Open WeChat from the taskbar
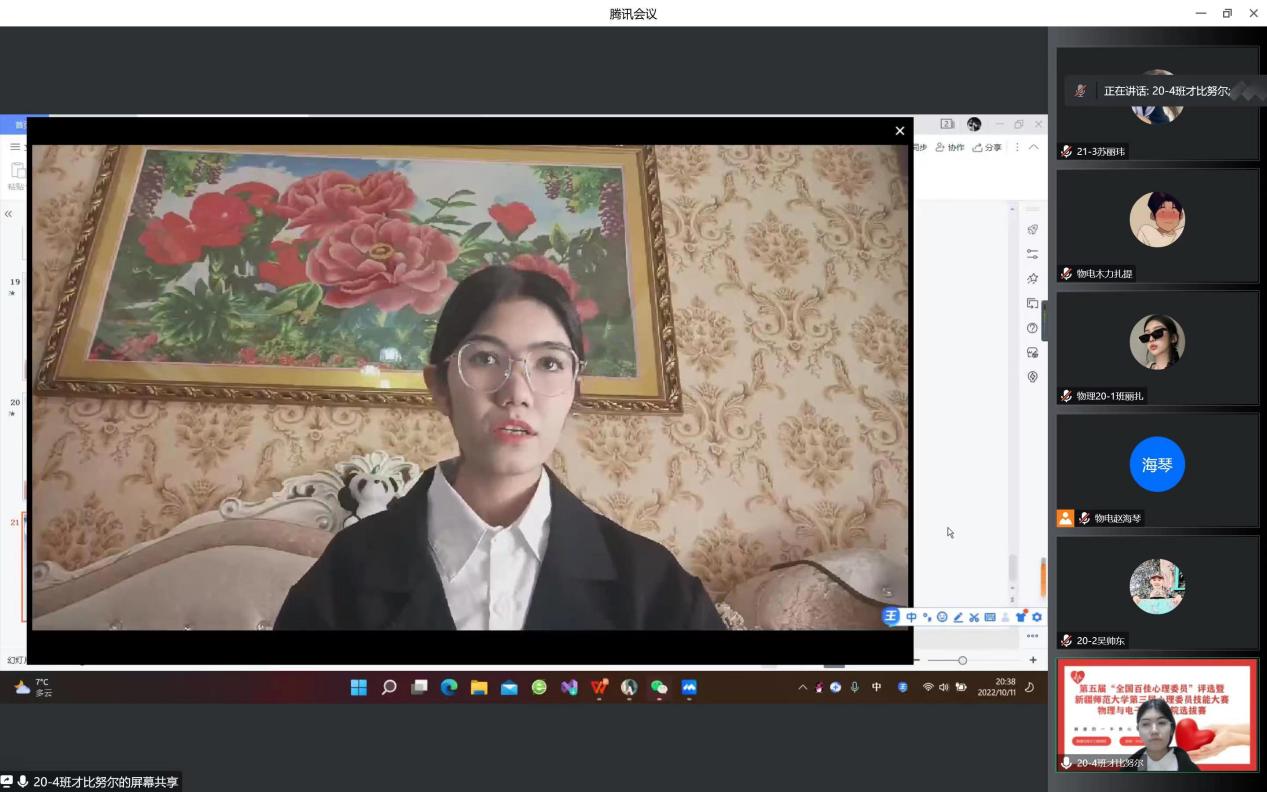The image size is (1267, 792). coord(659,687)
